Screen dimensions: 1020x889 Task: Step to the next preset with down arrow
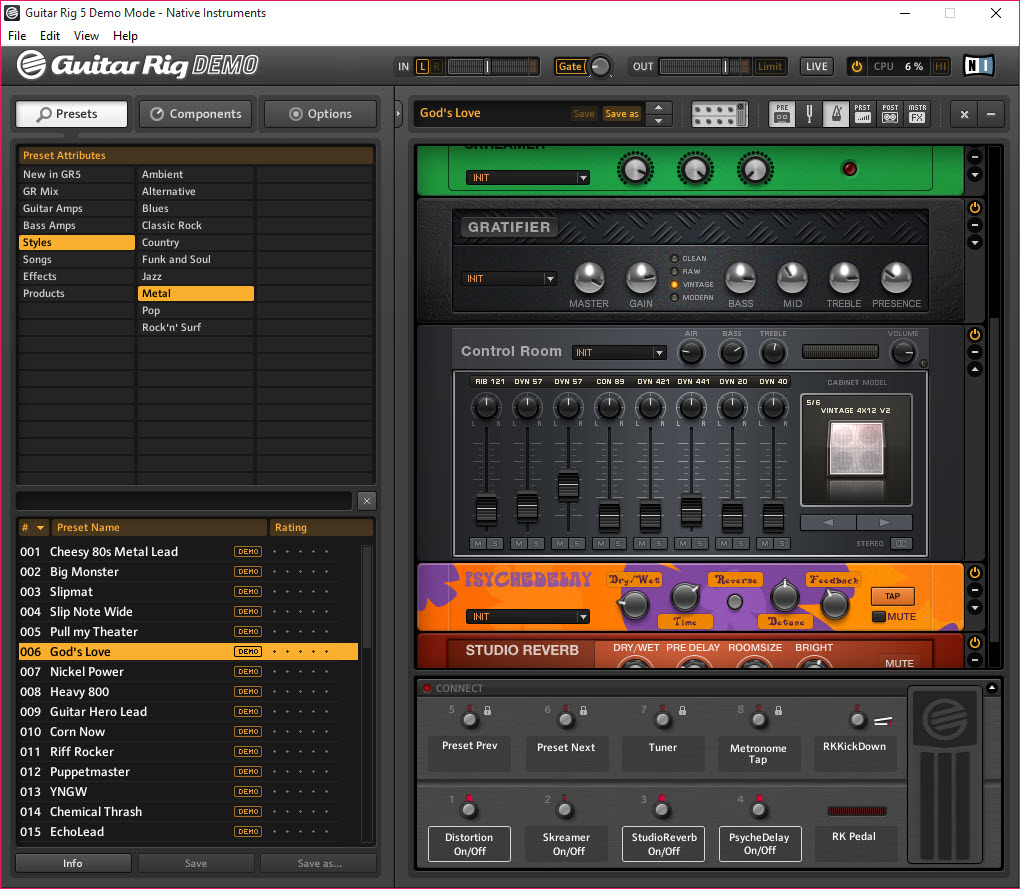658,120
